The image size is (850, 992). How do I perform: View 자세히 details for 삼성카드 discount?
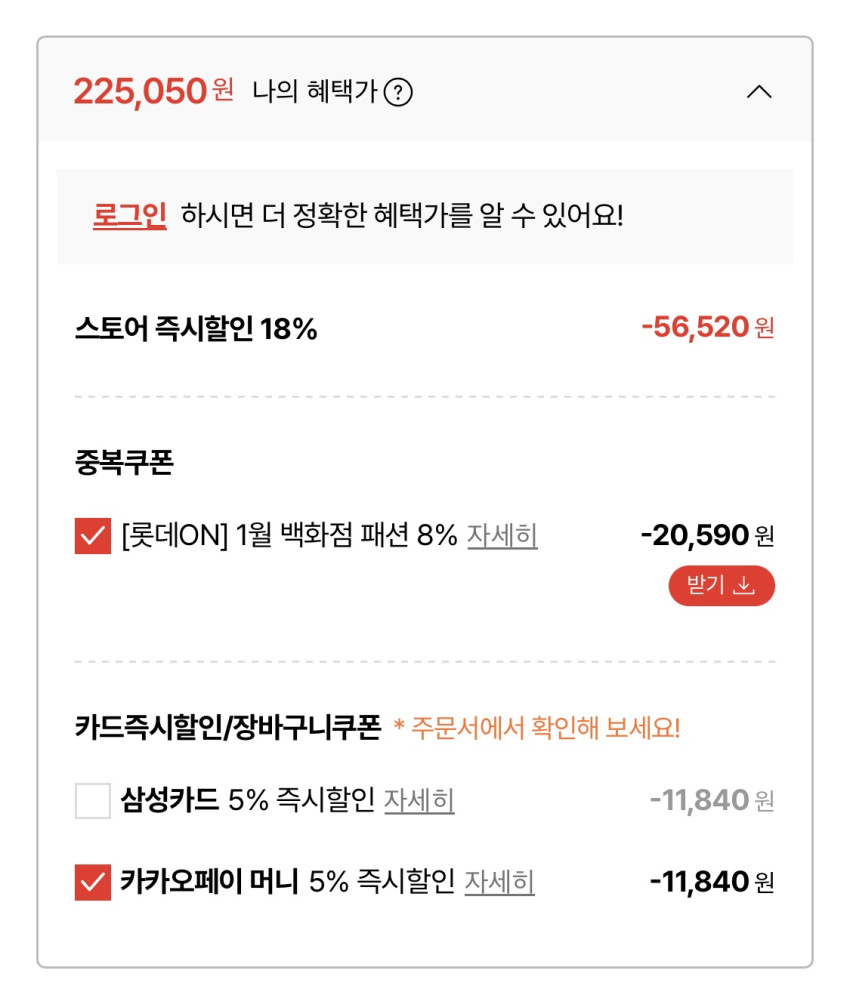419,800
